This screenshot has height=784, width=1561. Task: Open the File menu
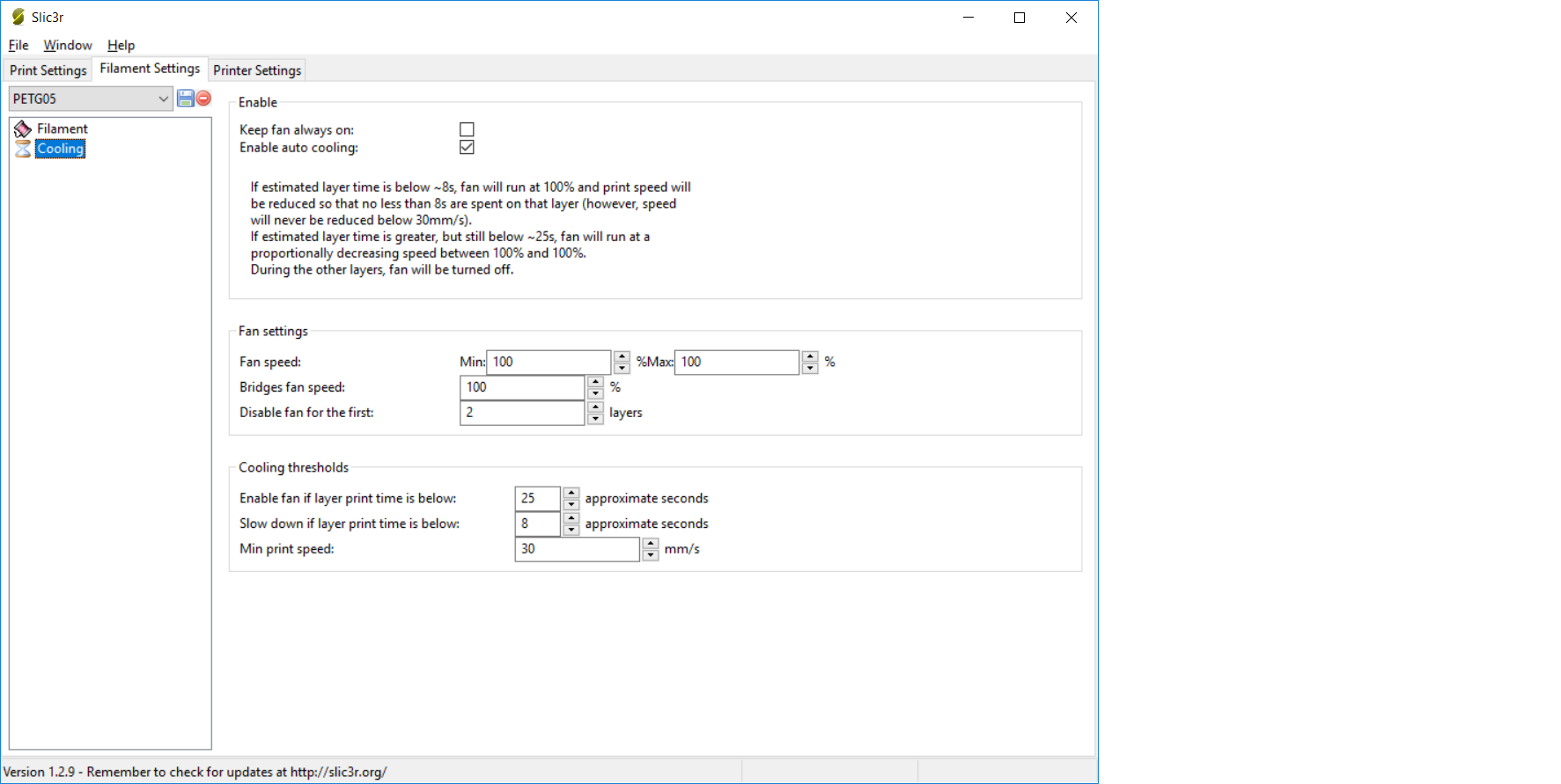click(18, 45)
